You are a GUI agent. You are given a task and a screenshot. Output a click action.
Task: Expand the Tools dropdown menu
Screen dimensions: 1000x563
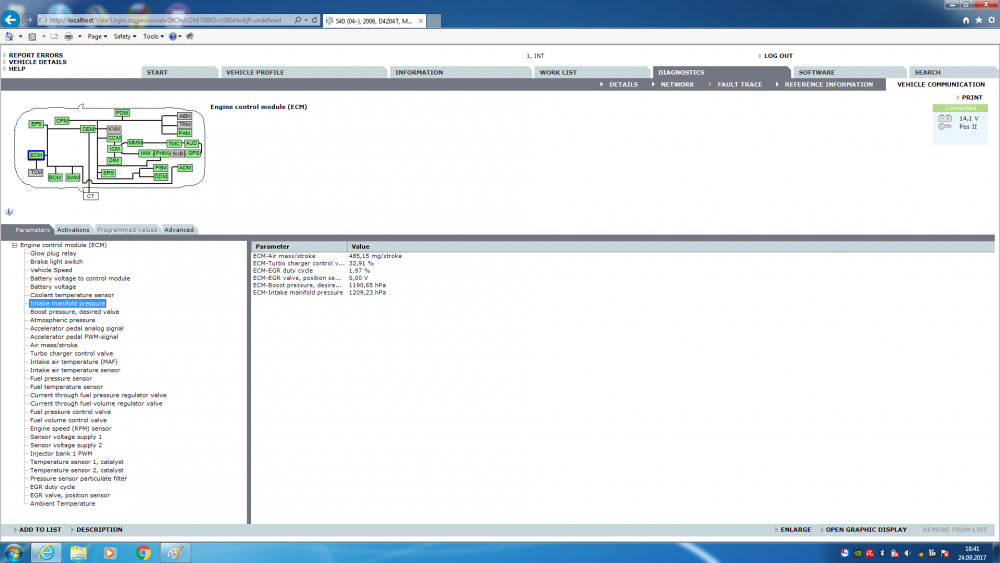(153, 36)
